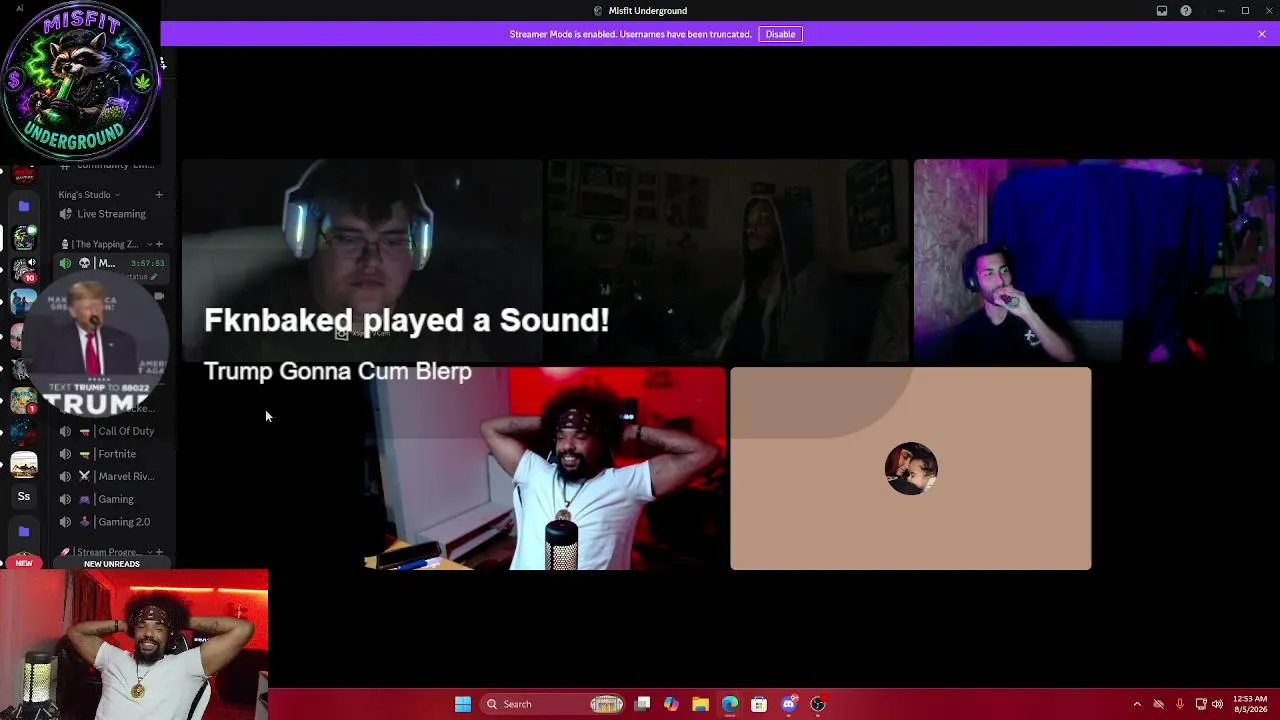
Task: Jump to NEW UNREADS in channel list
Action: [x=112, y=564]
